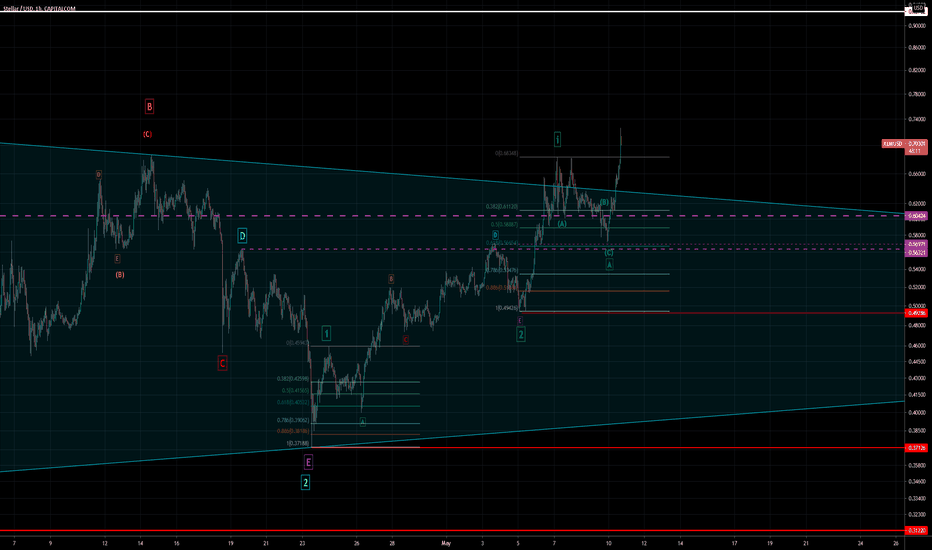Image resolution: width=932 pixels, height=550 pixels.
Task: Click date 24 on the time axis
Action: pos(860,543)
